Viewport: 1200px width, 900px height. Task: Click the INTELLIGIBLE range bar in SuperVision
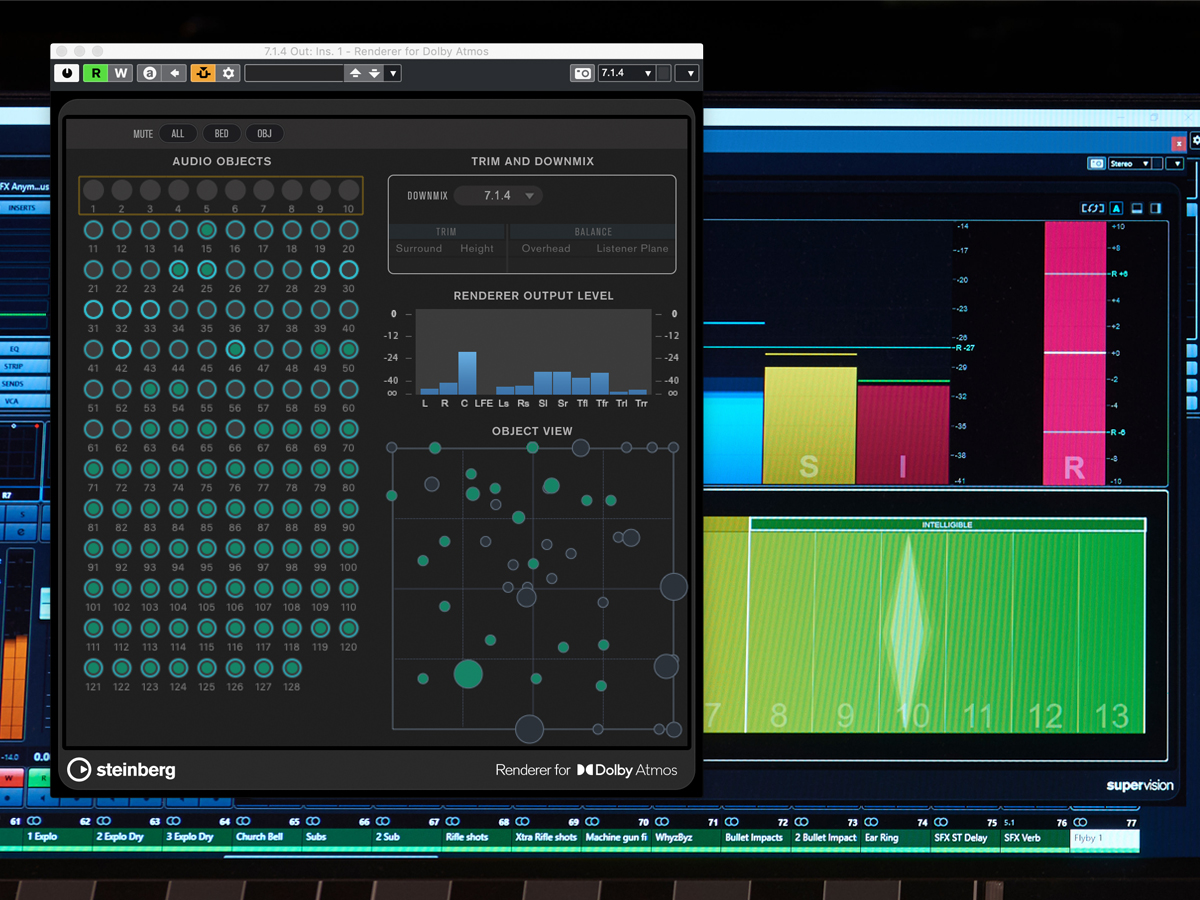click(947, 525)
